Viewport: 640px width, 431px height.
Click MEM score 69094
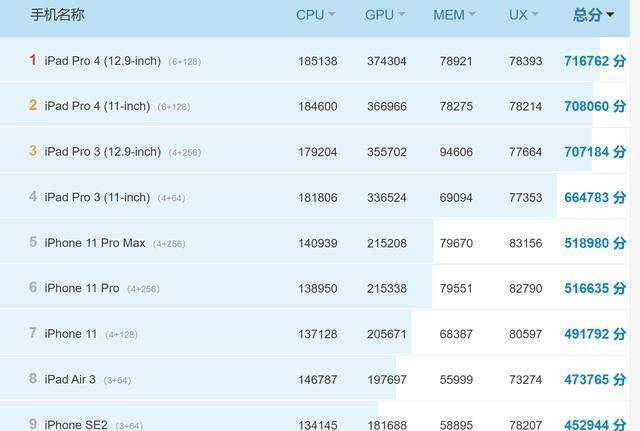click(x=456, y=198)
